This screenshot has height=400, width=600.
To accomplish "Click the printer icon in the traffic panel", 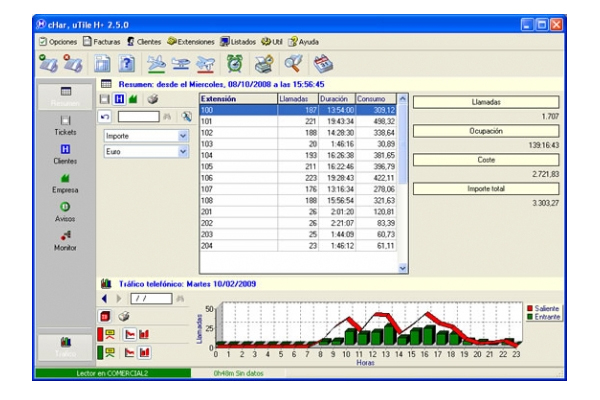I will (125, 315).
